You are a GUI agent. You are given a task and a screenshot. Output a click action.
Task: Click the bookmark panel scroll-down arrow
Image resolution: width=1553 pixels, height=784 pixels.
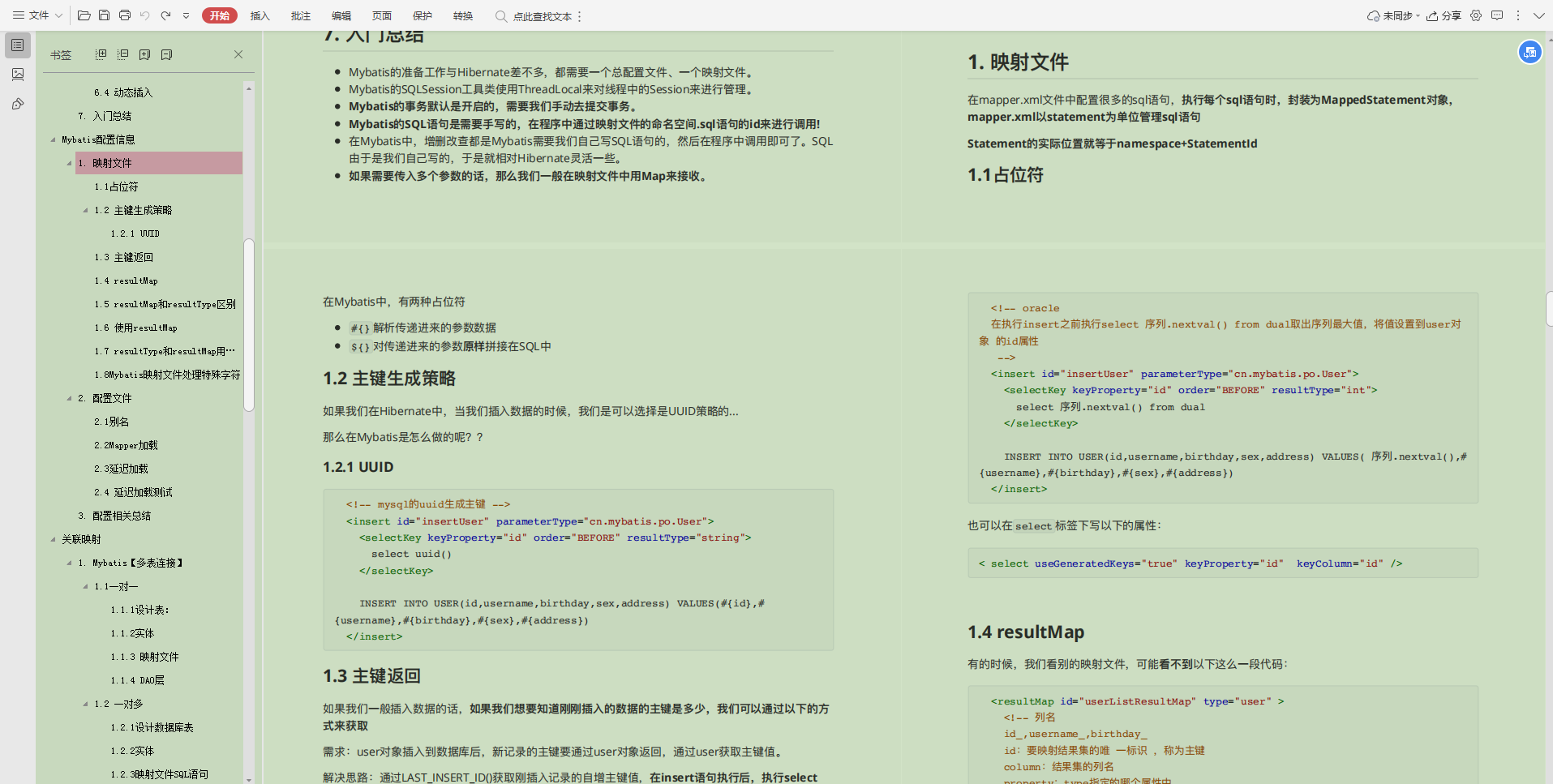249,779
